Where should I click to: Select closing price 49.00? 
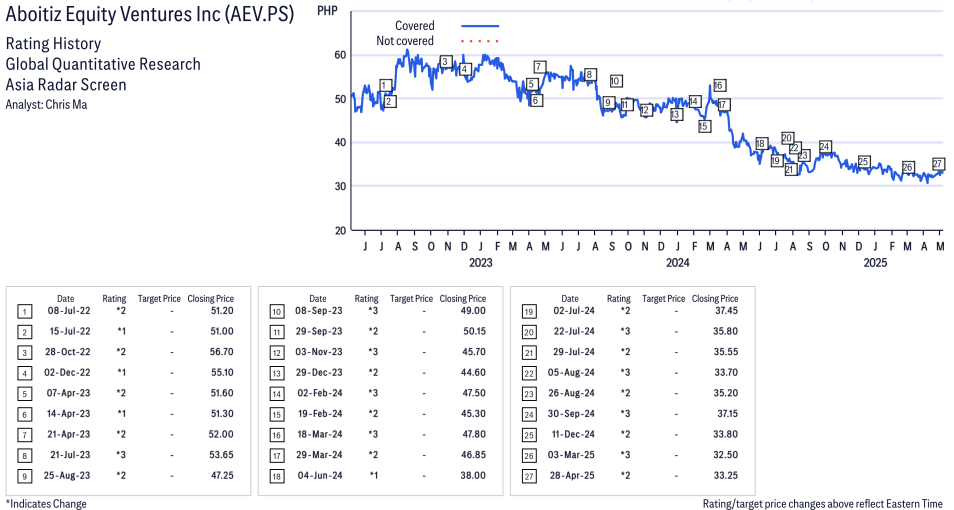pos(474,311)
